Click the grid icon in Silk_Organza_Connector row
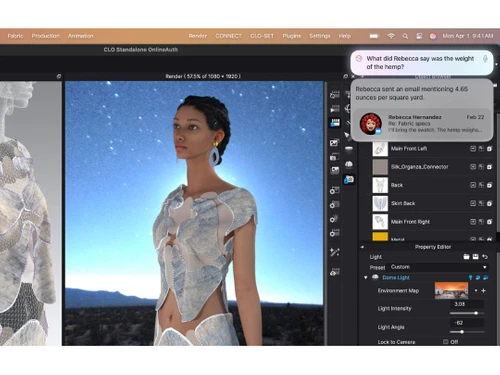This screenshot has width=500, height=375. (x=481, y=167)
